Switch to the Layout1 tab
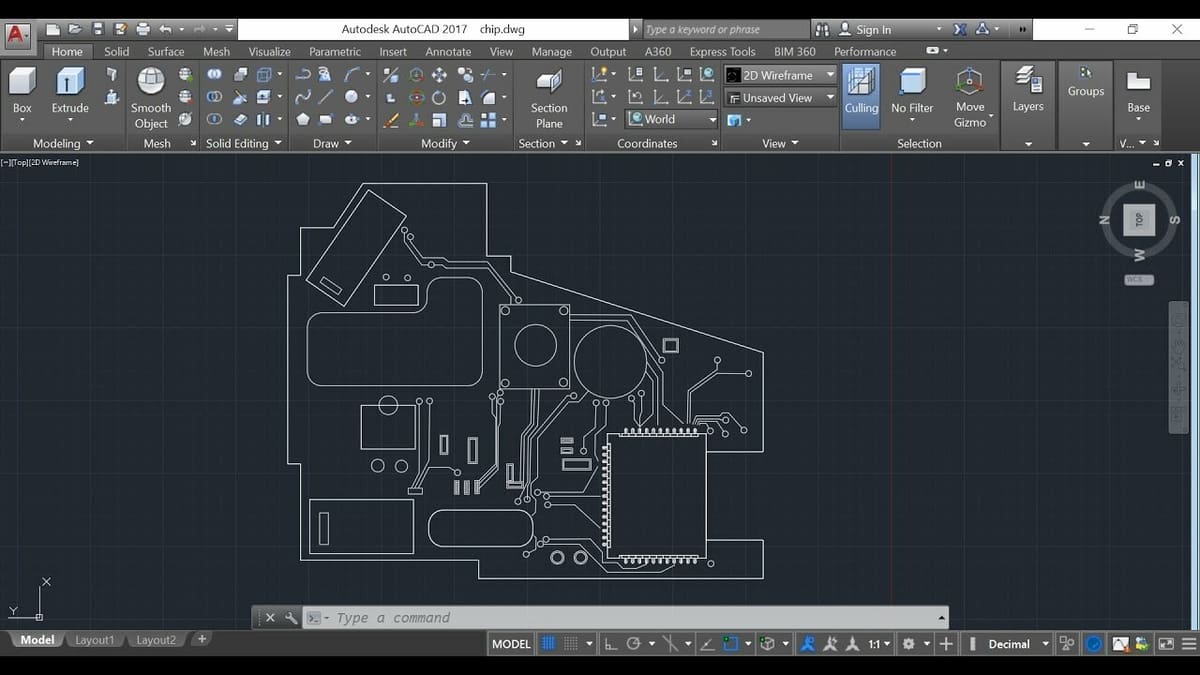Image resolution: width=1200 pixels, height=675 pixels. click(94, 640)
